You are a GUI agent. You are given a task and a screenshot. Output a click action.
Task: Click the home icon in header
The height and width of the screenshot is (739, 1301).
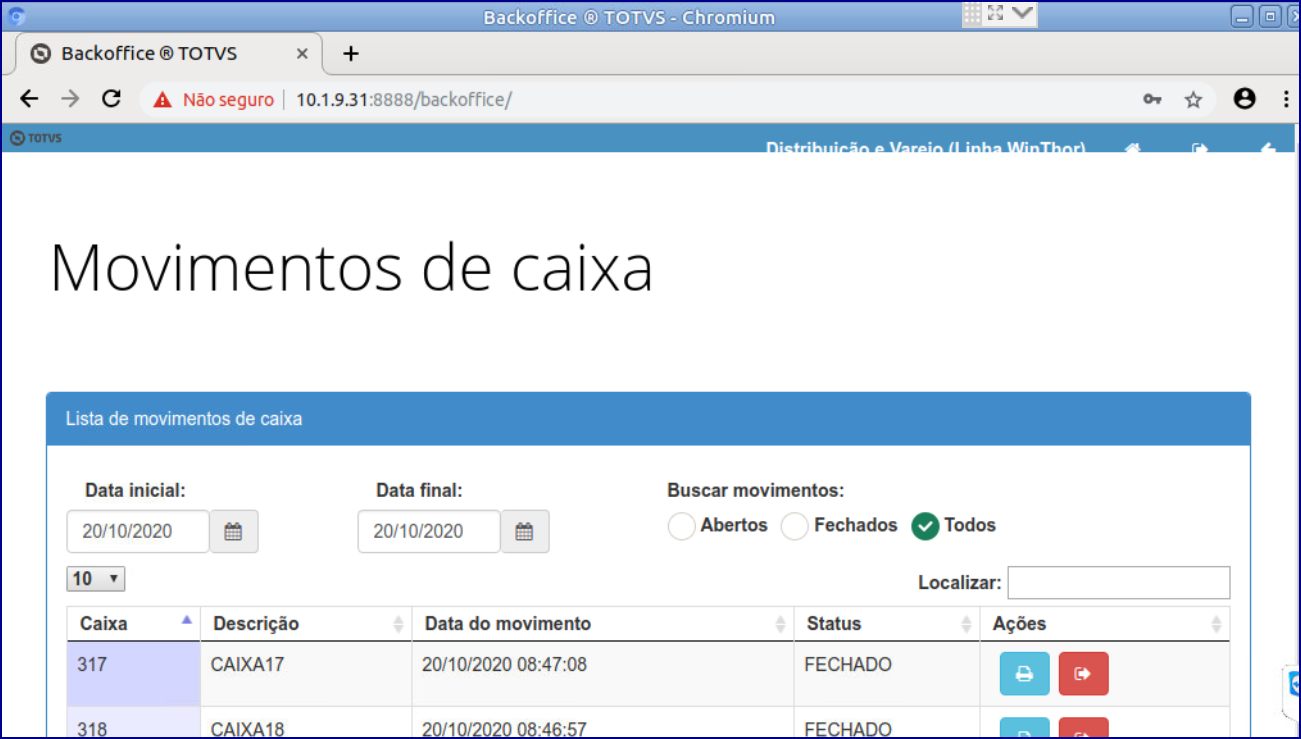tap(1133, 149)
